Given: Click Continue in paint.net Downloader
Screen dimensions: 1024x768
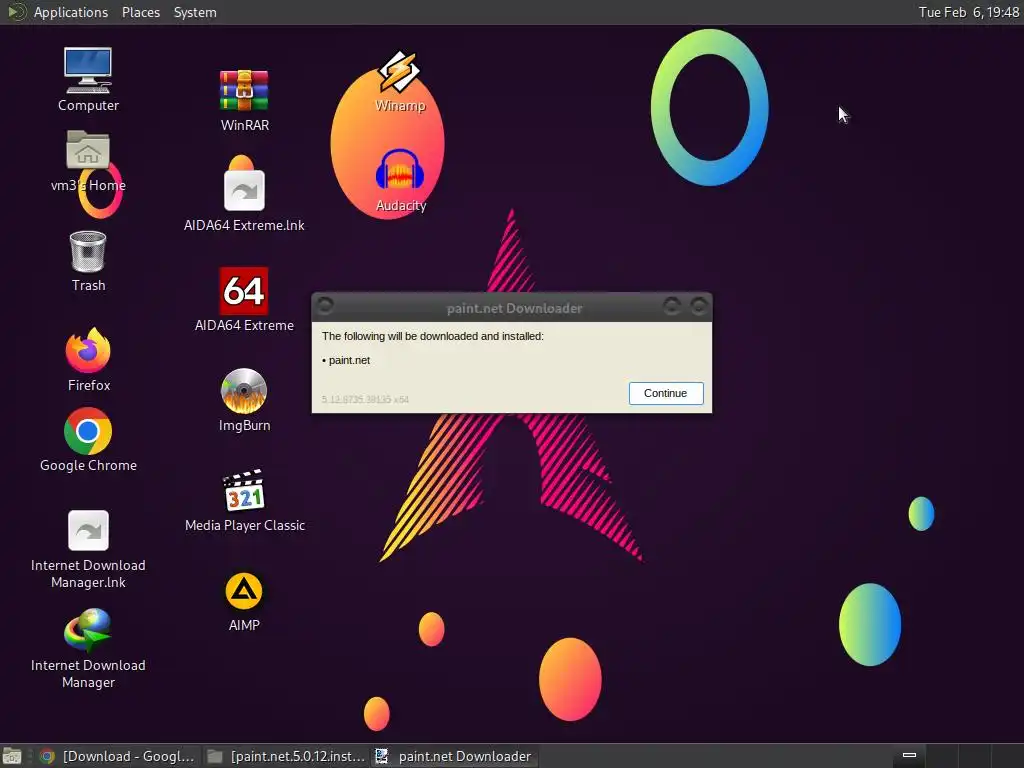Looking at the screenshot, I should pyautogui.click(x=665, y=393).
